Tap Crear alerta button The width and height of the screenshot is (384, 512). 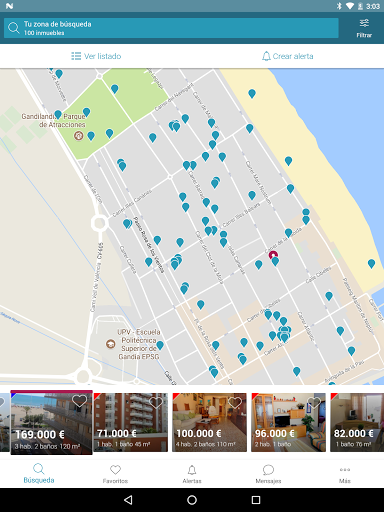click(x=288, y=56)
